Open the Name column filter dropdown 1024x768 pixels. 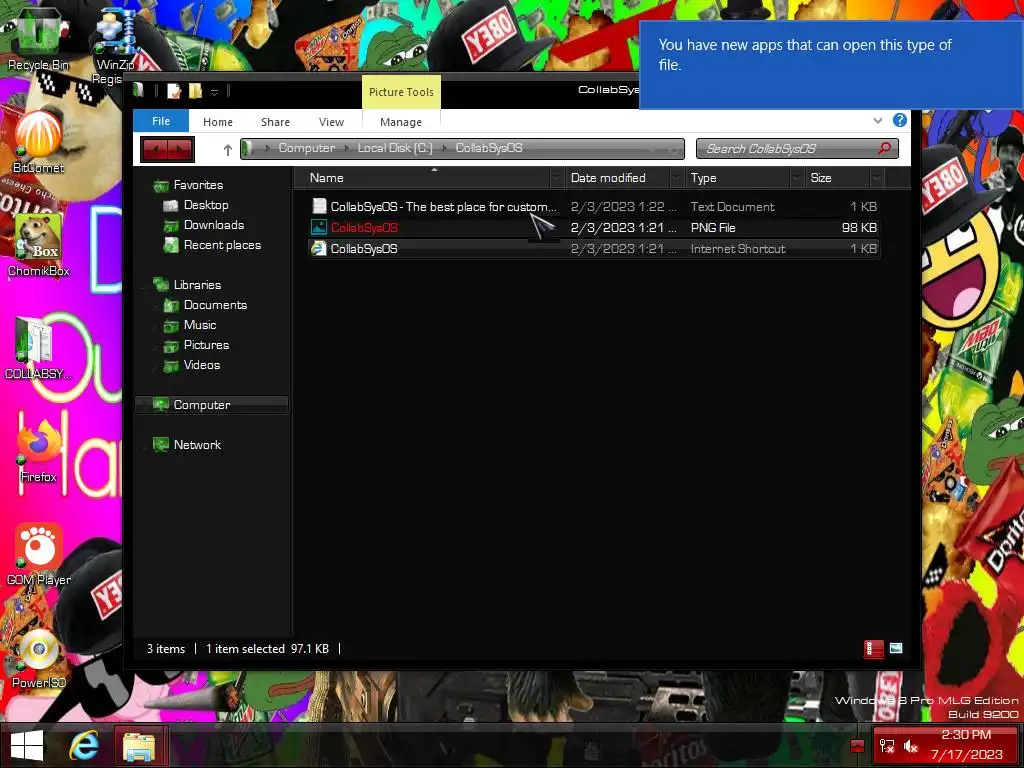tap(557, 178)
